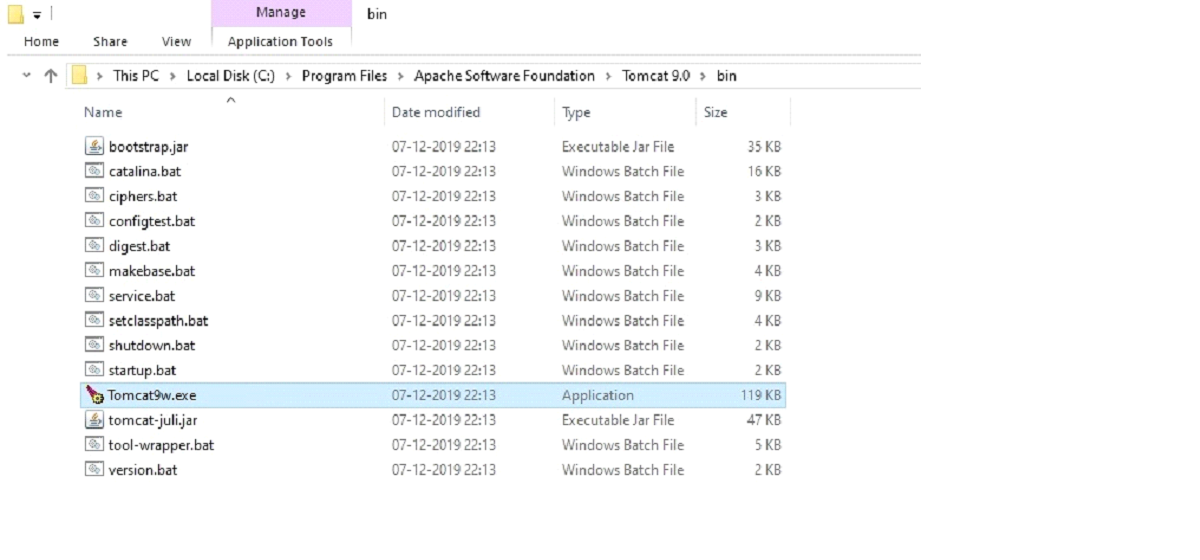Expand the chevron after Local Disk (C:) in the address bar
1200x560 pixels.
coord(287,76)
